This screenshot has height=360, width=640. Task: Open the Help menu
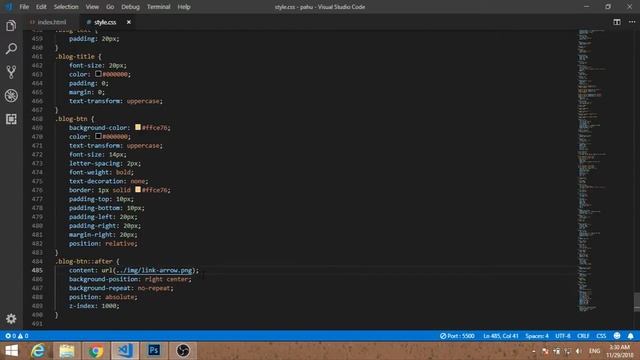184,7
